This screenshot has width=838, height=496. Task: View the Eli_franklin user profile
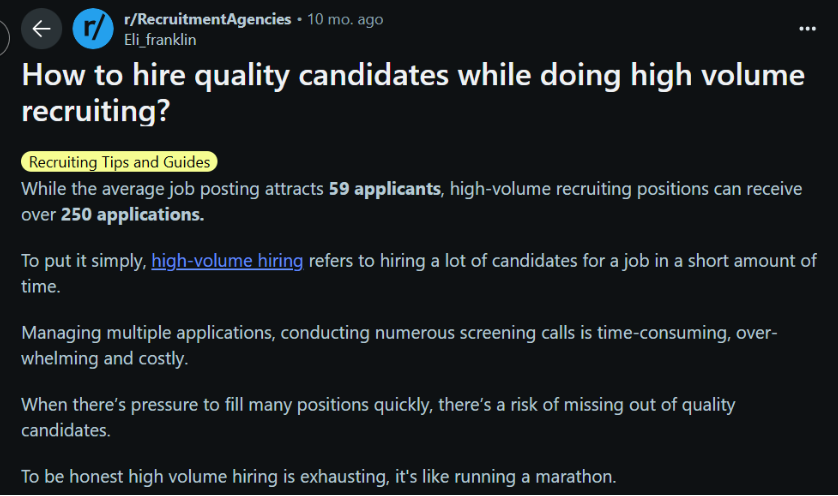160,40
